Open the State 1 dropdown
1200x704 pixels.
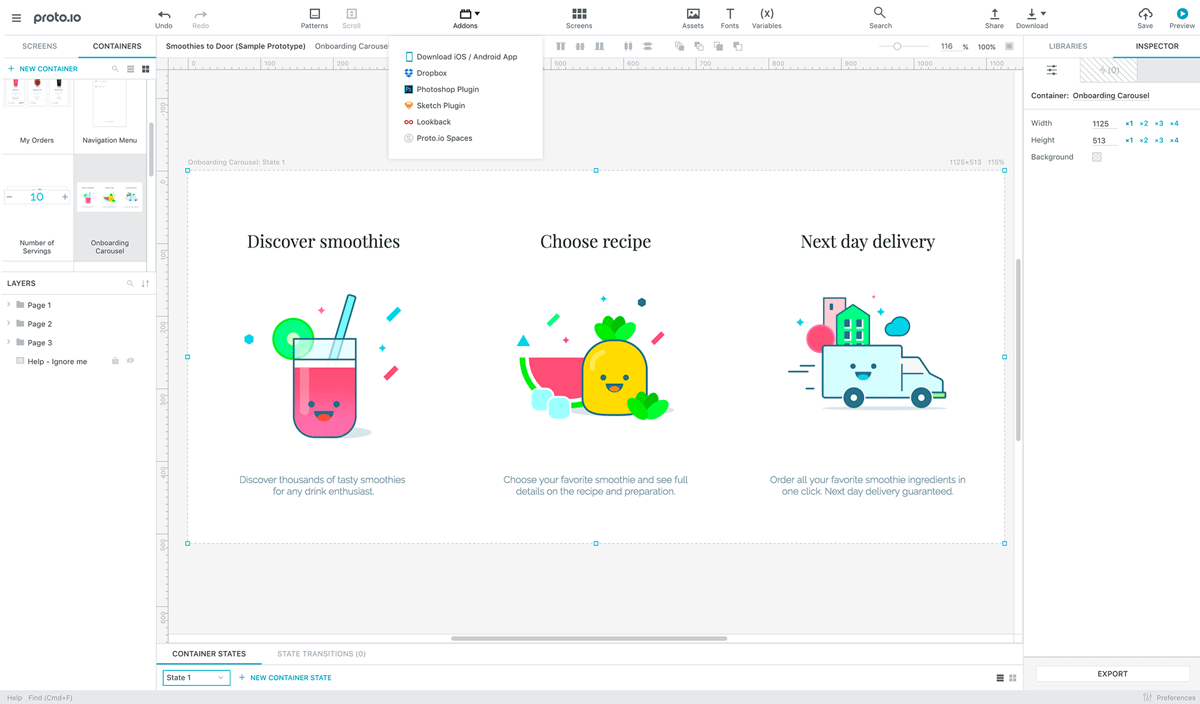tap(196, 677)
